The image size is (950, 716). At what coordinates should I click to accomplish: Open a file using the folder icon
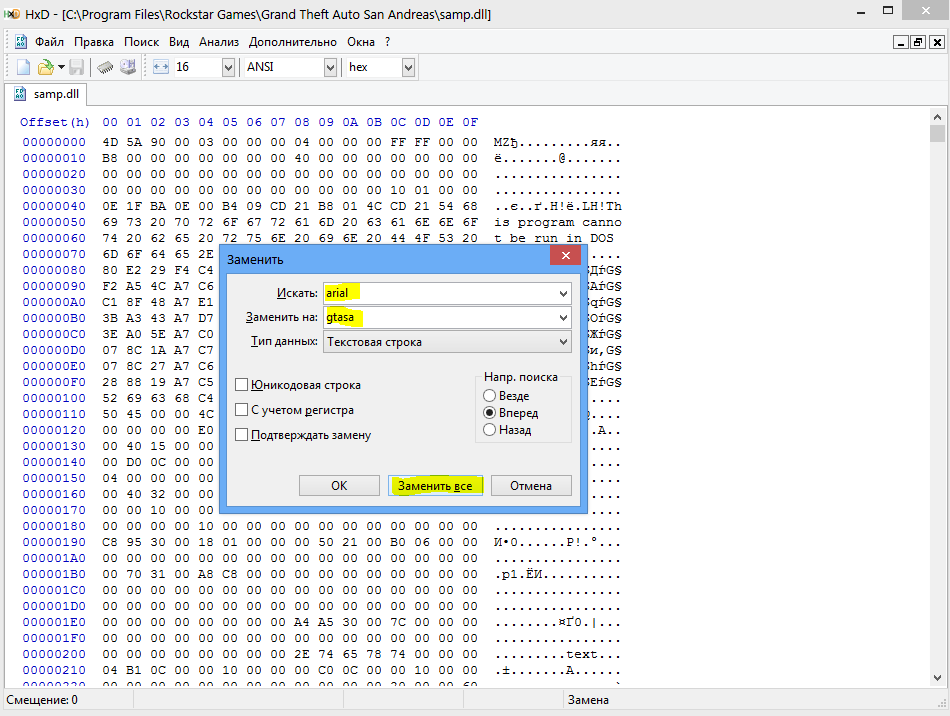pyautogui.click(x=45, y=67)
